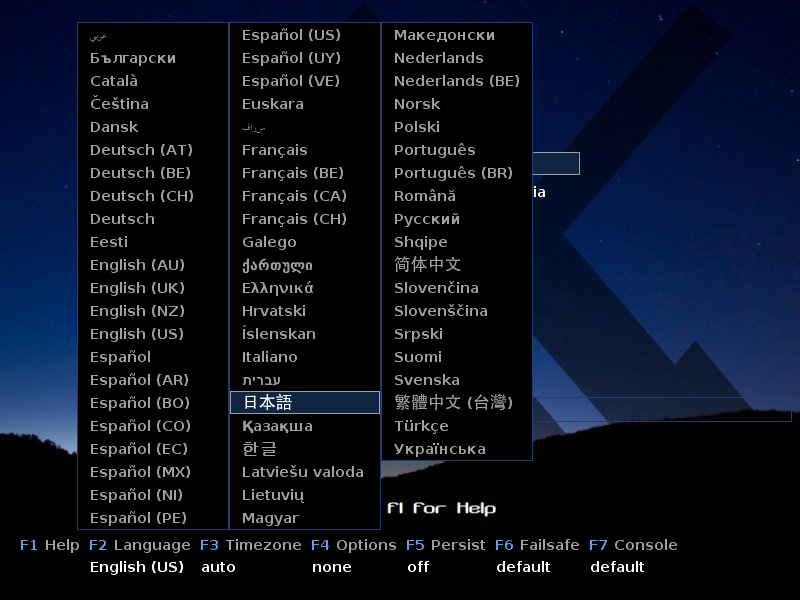Image resolution: width=800 pixels, height=600 pixels.
Task: Choose 繁體中文 (台灣) language
Action: [x=453, y=403]
